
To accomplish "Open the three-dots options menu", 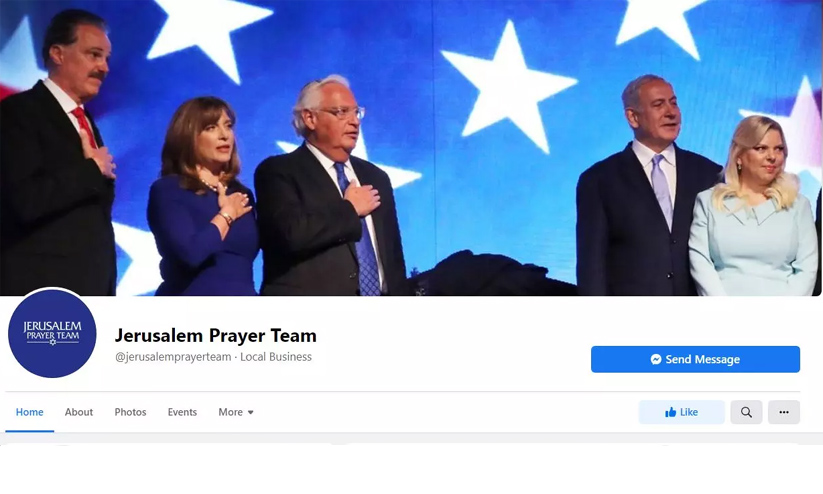I will coord(784,412).
